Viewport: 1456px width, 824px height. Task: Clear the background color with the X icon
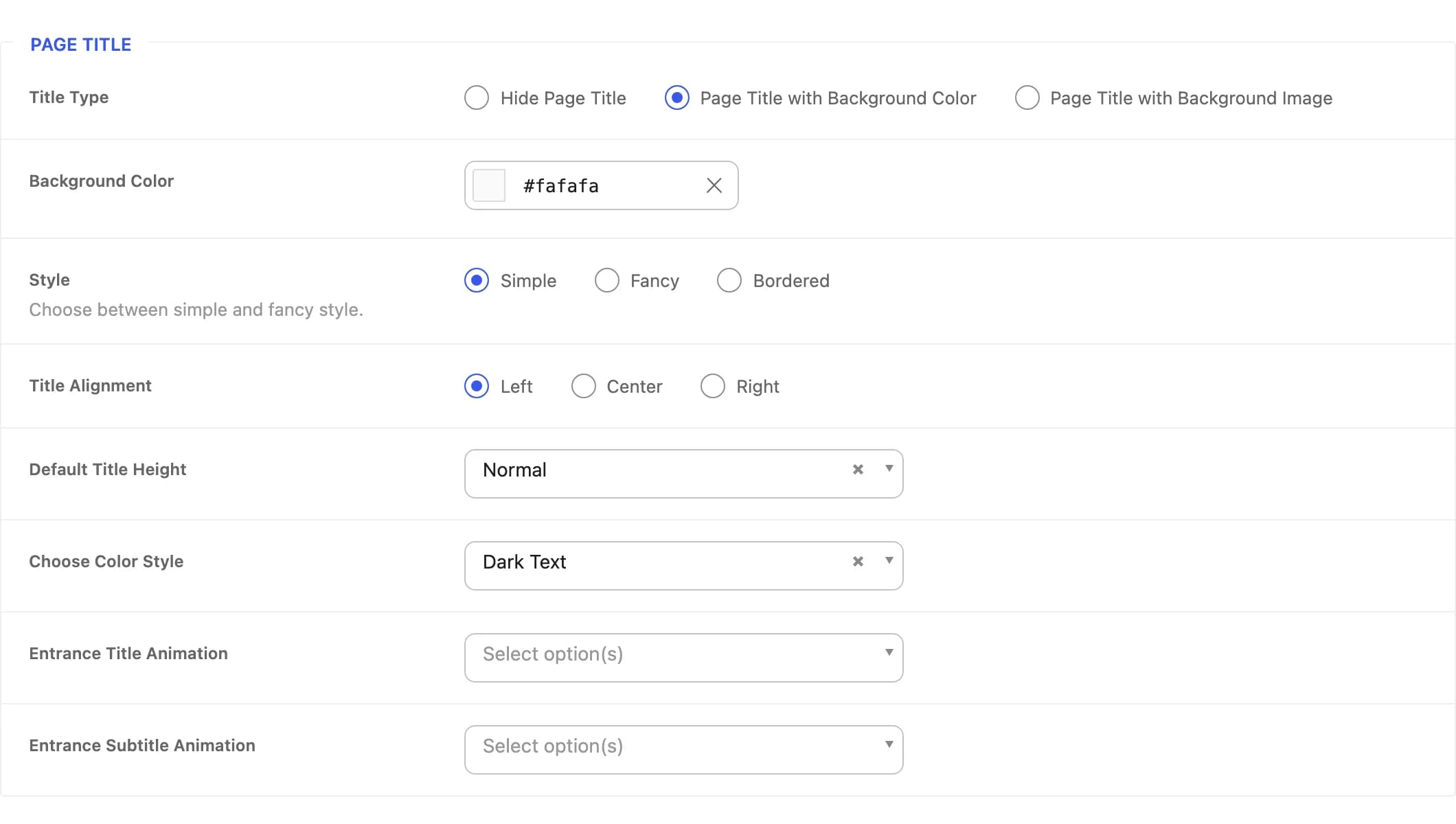pos(714,185)
